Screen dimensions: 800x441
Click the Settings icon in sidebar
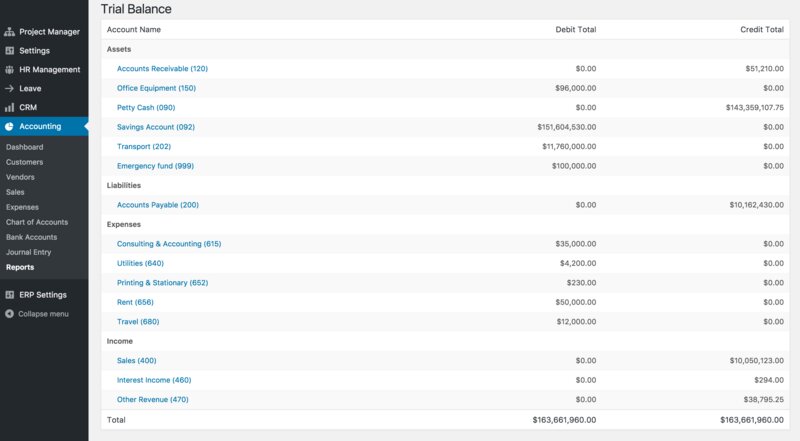tap(9, 51)
